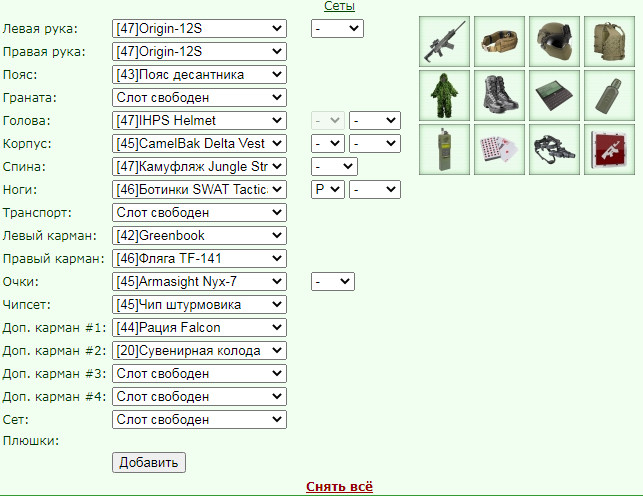Open the Сеты link at top
Viewport: 643px width, 496px height.
pos(339,6)
